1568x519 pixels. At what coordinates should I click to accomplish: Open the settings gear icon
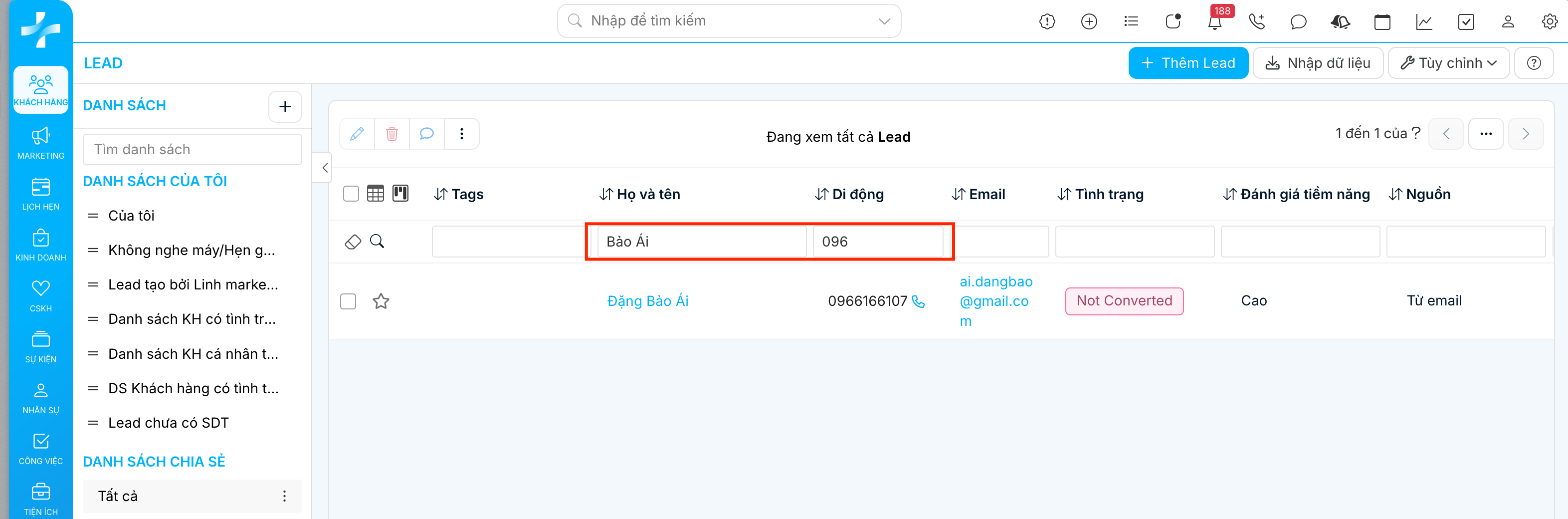[x=1549, y=22]
